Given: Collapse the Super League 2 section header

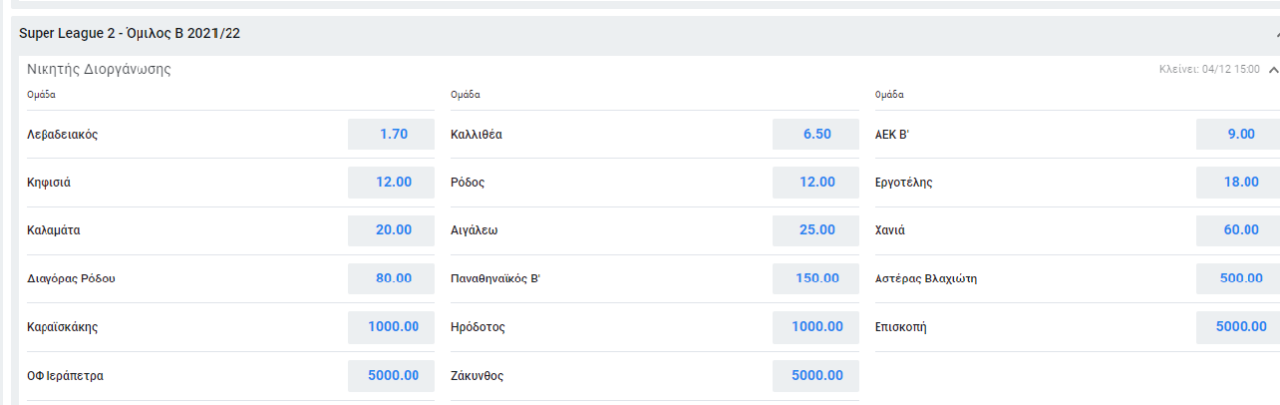Looking at the screenshot, I should 1276,34.
